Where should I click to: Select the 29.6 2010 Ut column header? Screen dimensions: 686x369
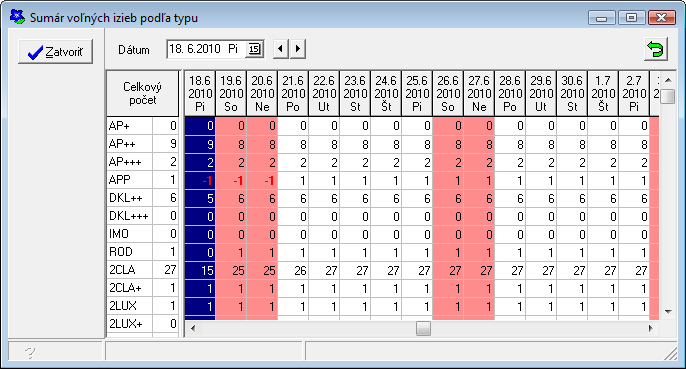541,94
